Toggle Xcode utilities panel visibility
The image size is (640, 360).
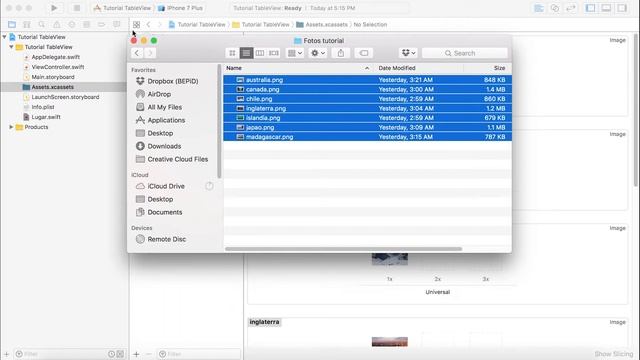622,8
